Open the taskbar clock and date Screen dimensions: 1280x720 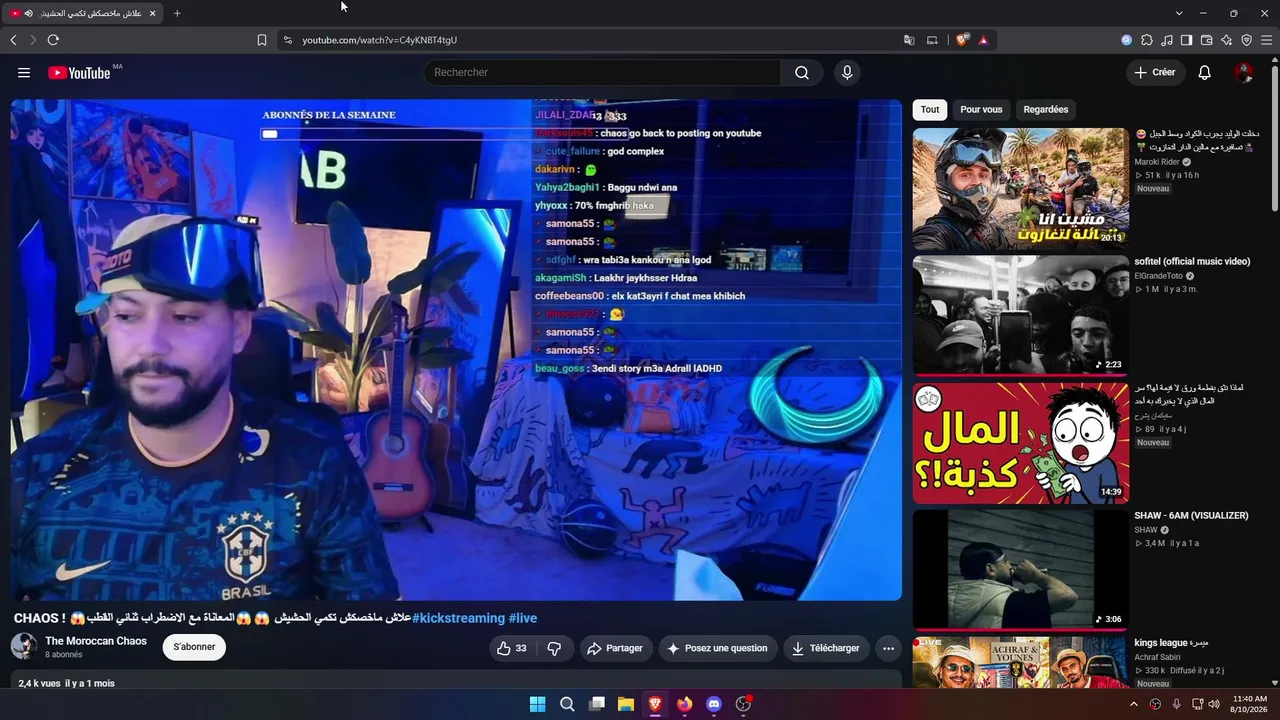coord(1250,704)
